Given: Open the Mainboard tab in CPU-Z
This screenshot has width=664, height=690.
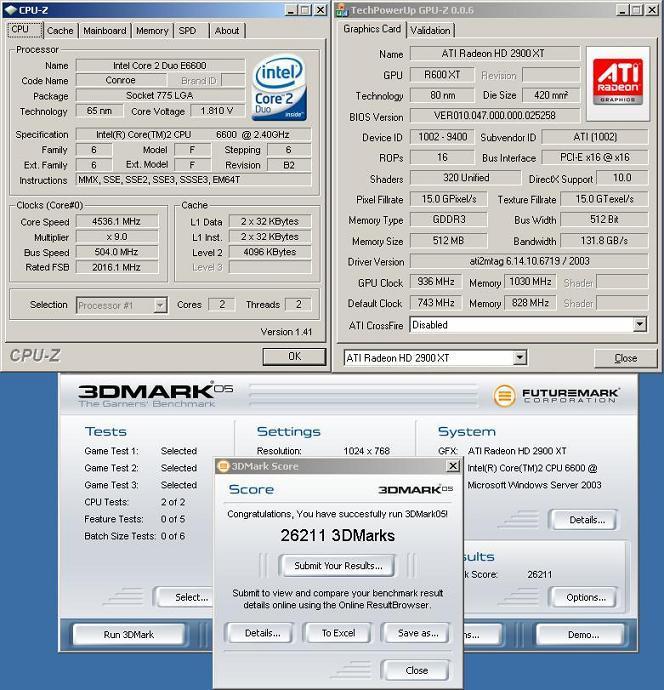Looking at the screenshot, I should [105, 31].
